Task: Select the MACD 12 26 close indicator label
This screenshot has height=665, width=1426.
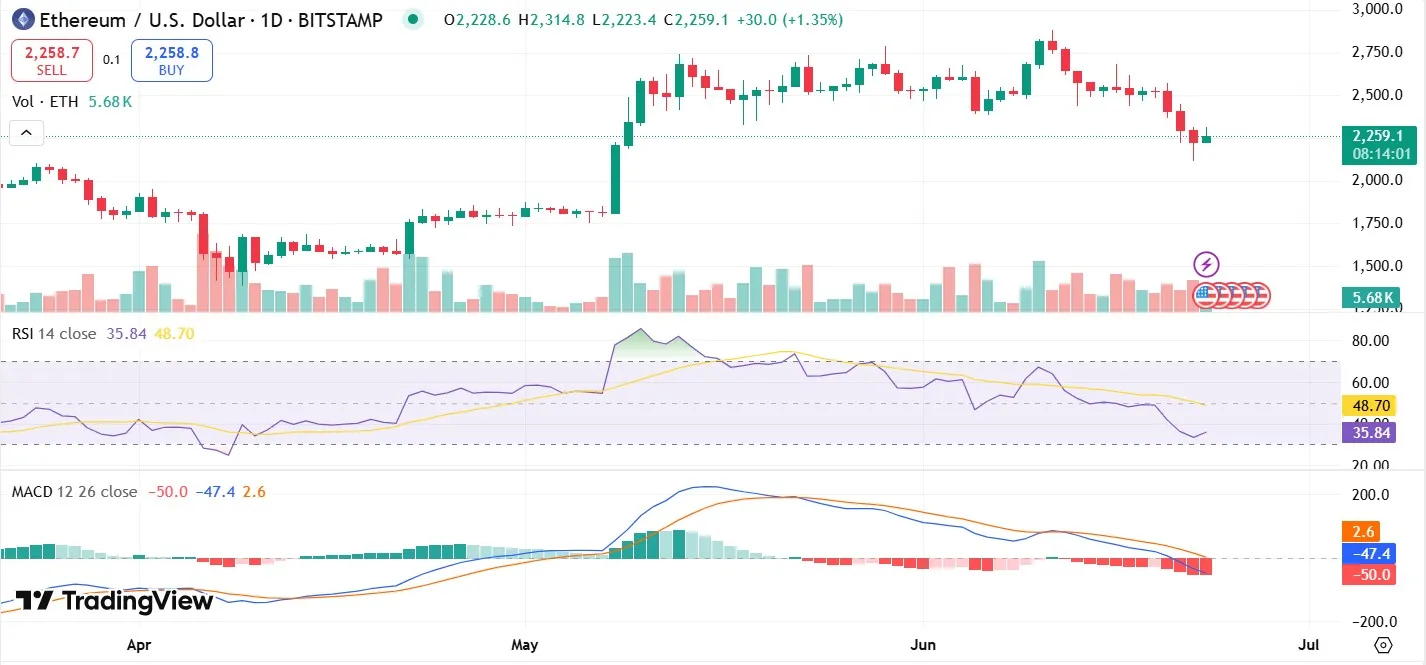Action: click(75, 491)
